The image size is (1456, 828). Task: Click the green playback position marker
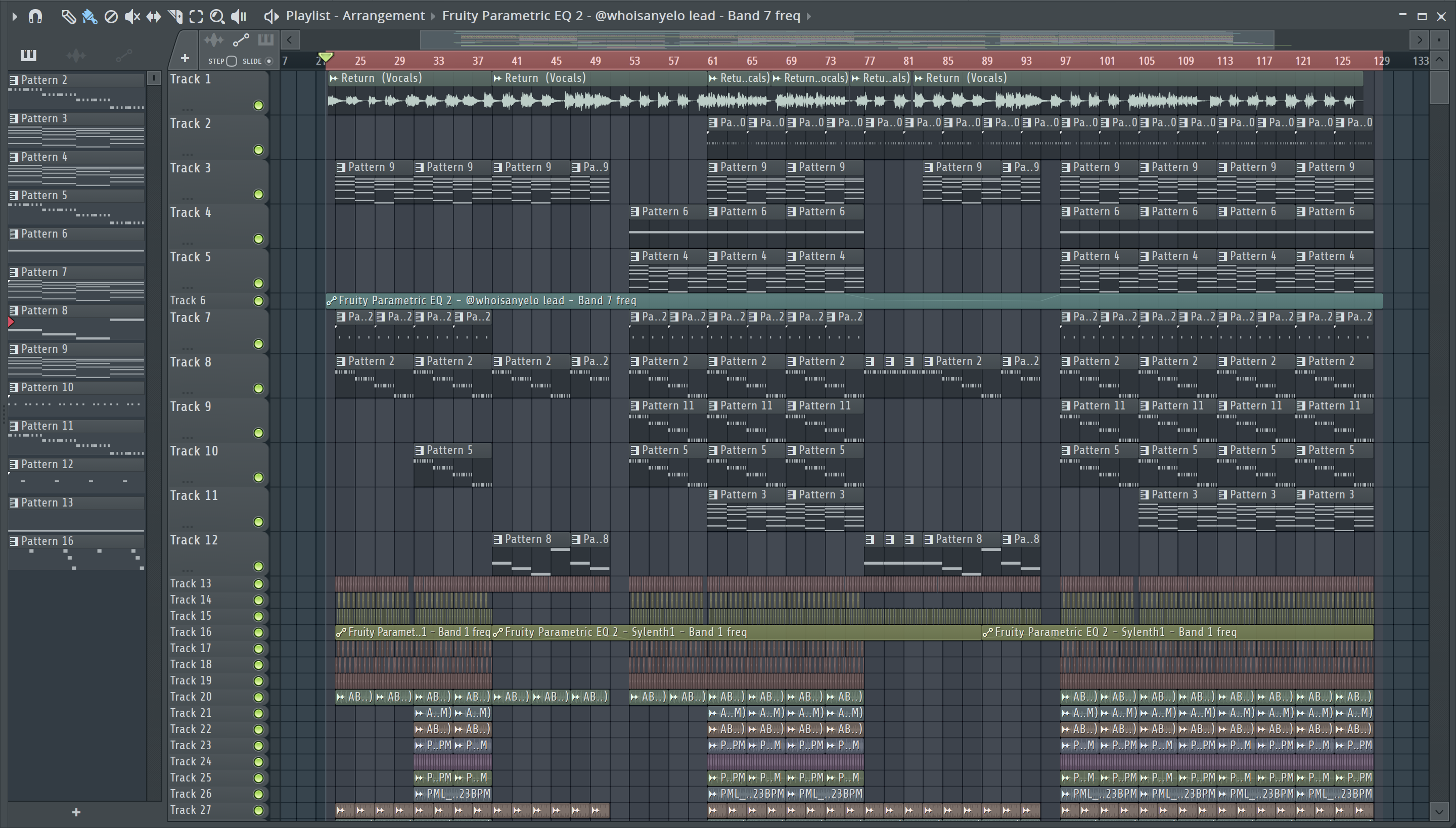(x=326, y=57)
